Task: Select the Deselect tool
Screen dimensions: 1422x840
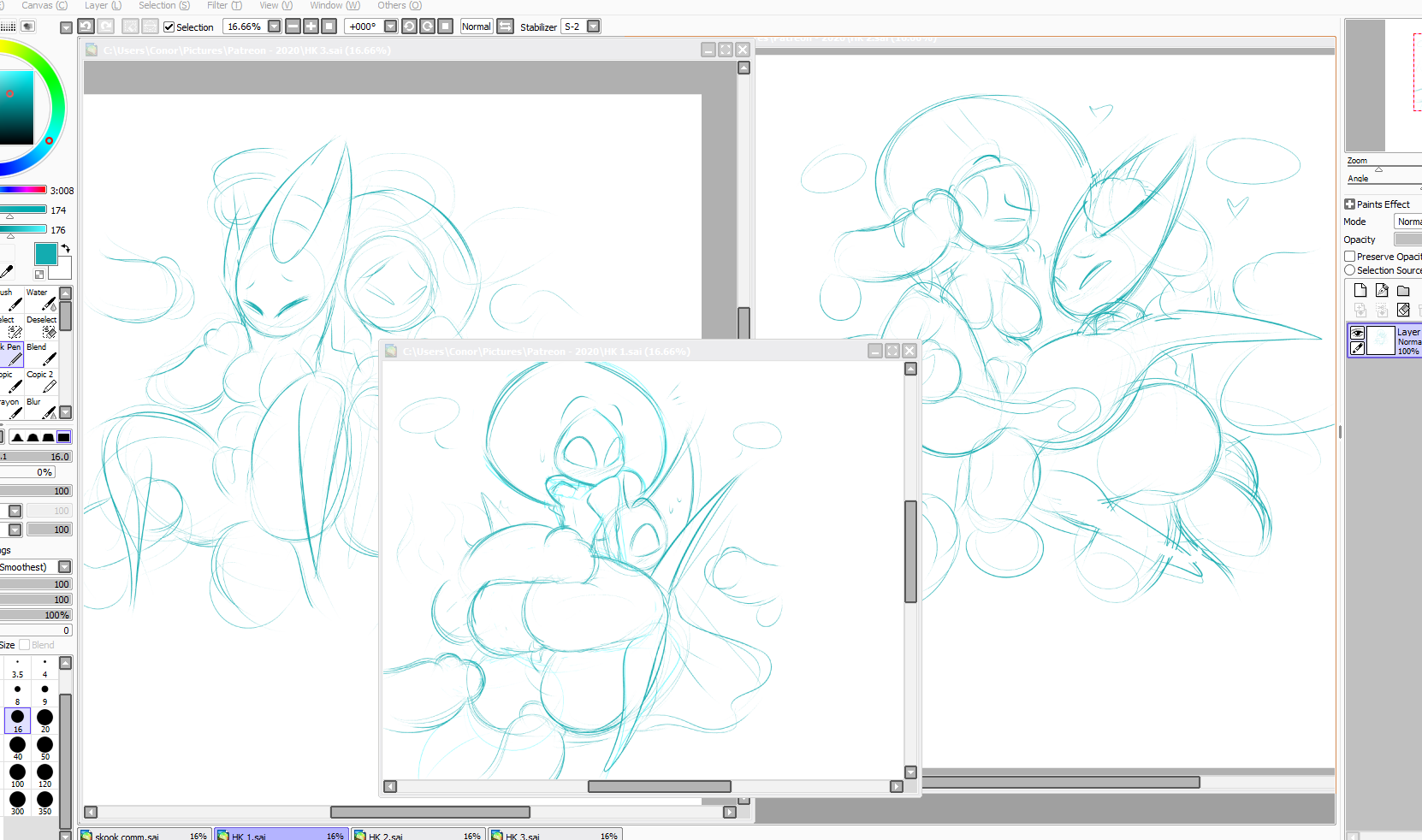Action: pyautogui.click(x=41, y=327)
